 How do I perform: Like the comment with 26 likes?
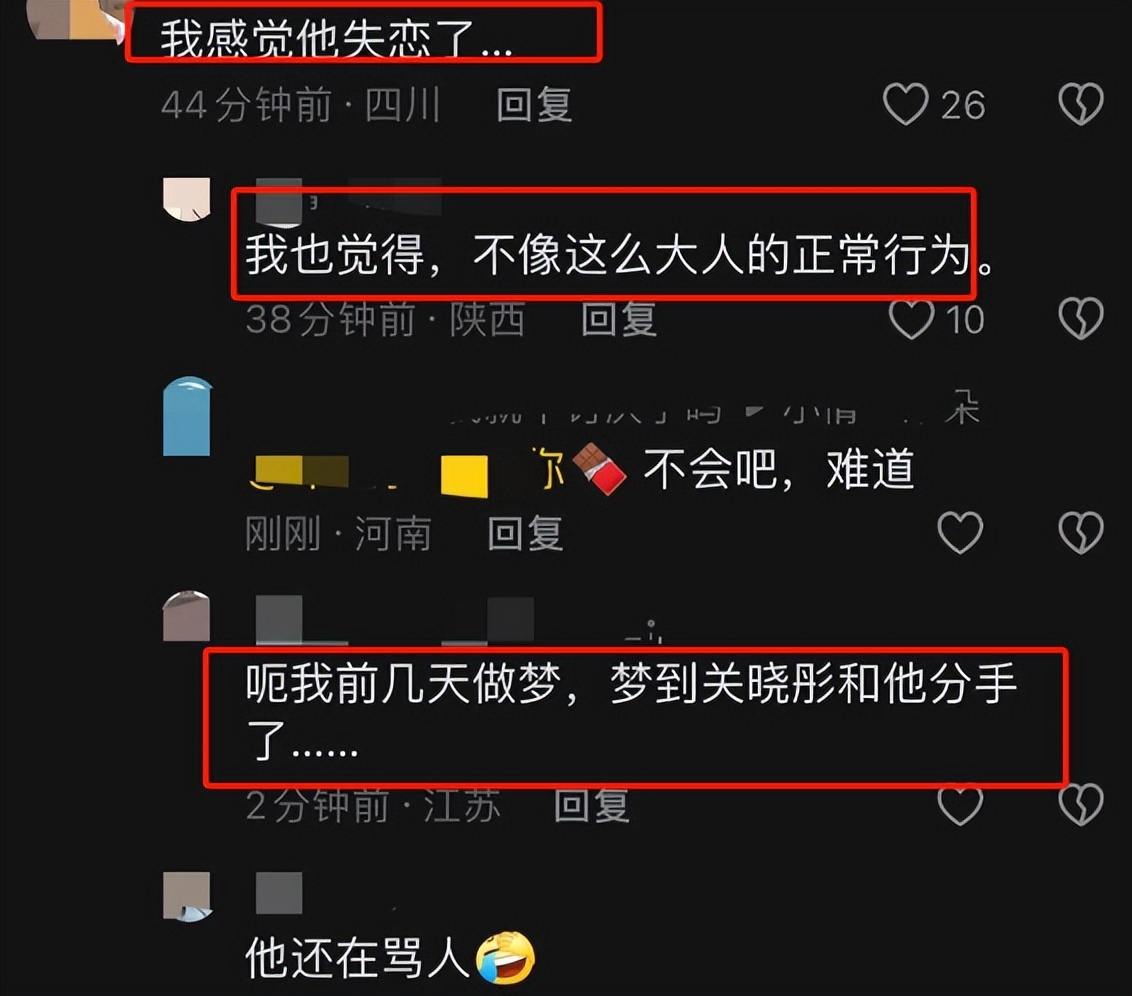pos(906,104)
